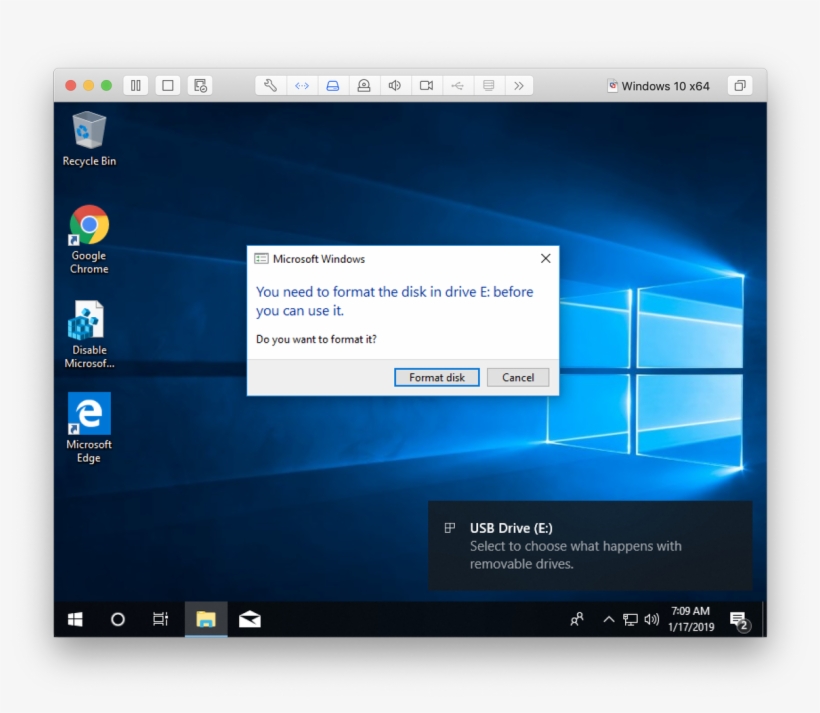Open the Action Center notifications icon
The image size is (820, 713).
(x=739, y=620)
